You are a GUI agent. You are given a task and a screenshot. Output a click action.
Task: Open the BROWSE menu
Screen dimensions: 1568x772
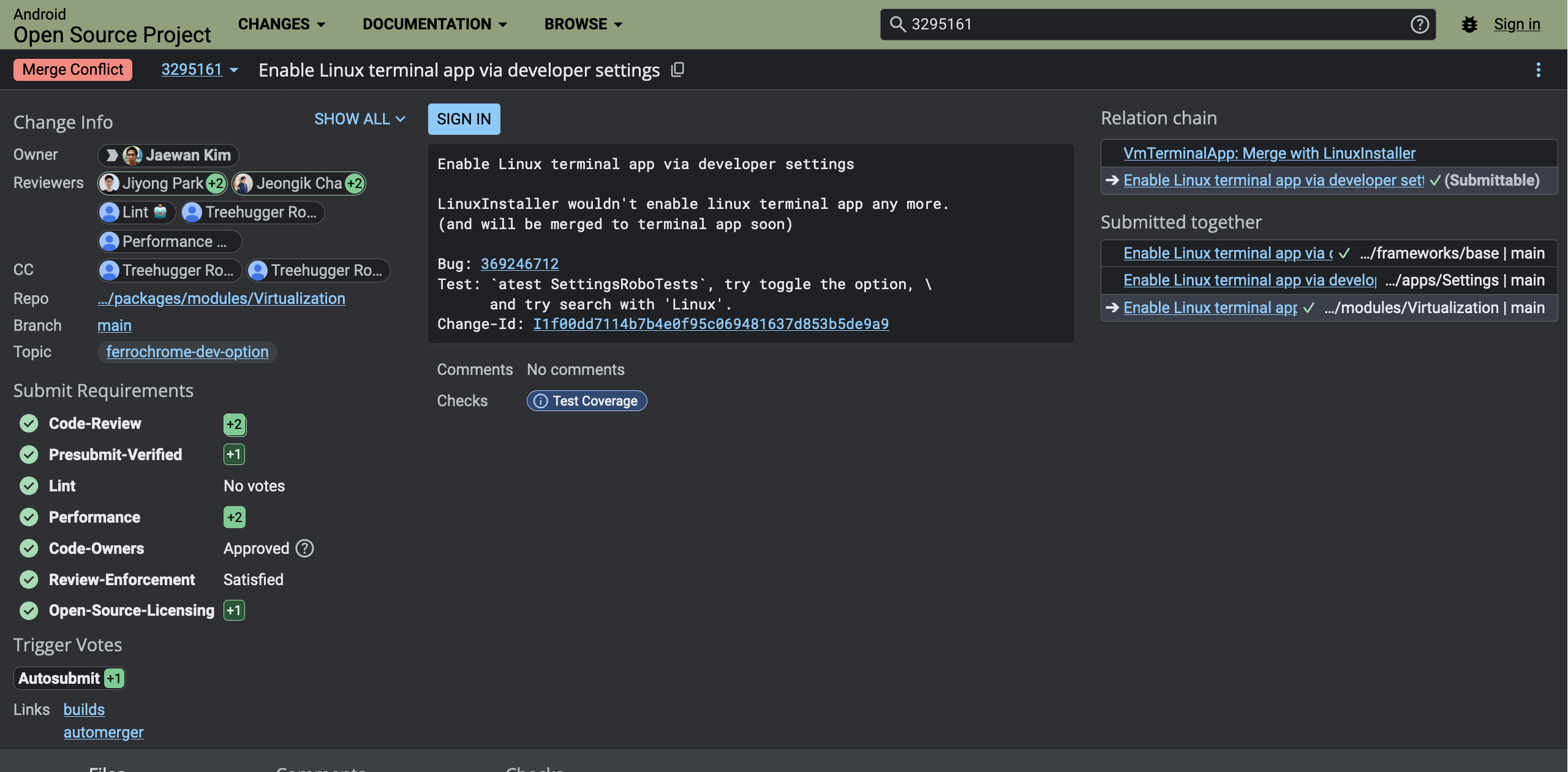pos(583,25)
